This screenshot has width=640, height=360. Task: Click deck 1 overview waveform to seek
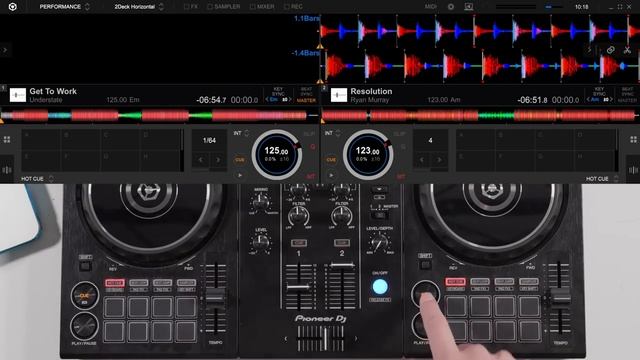(x=159, y=116)
